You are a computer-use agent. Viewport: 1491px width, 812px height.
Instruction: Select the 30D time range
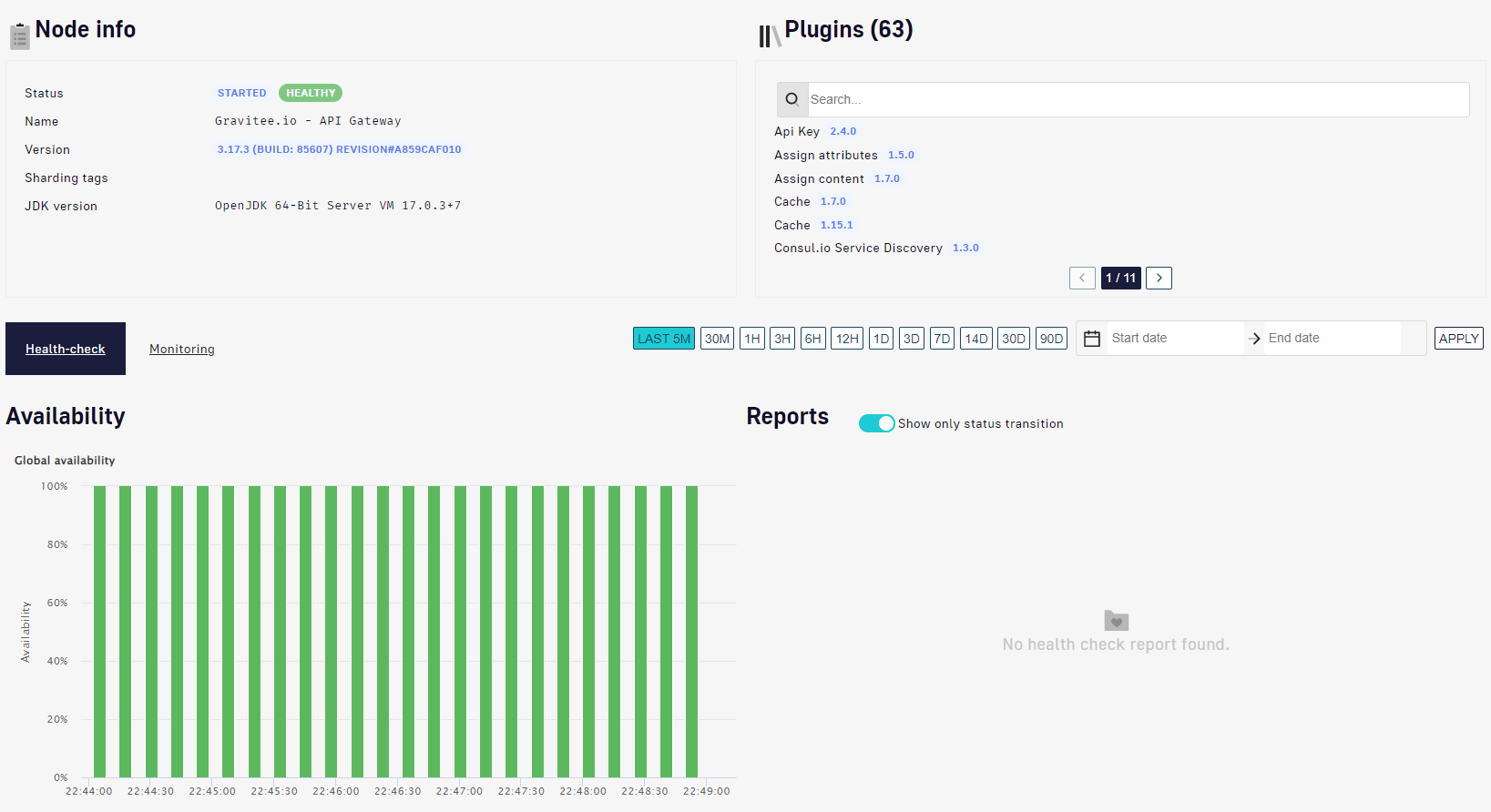coord(1014,339)
